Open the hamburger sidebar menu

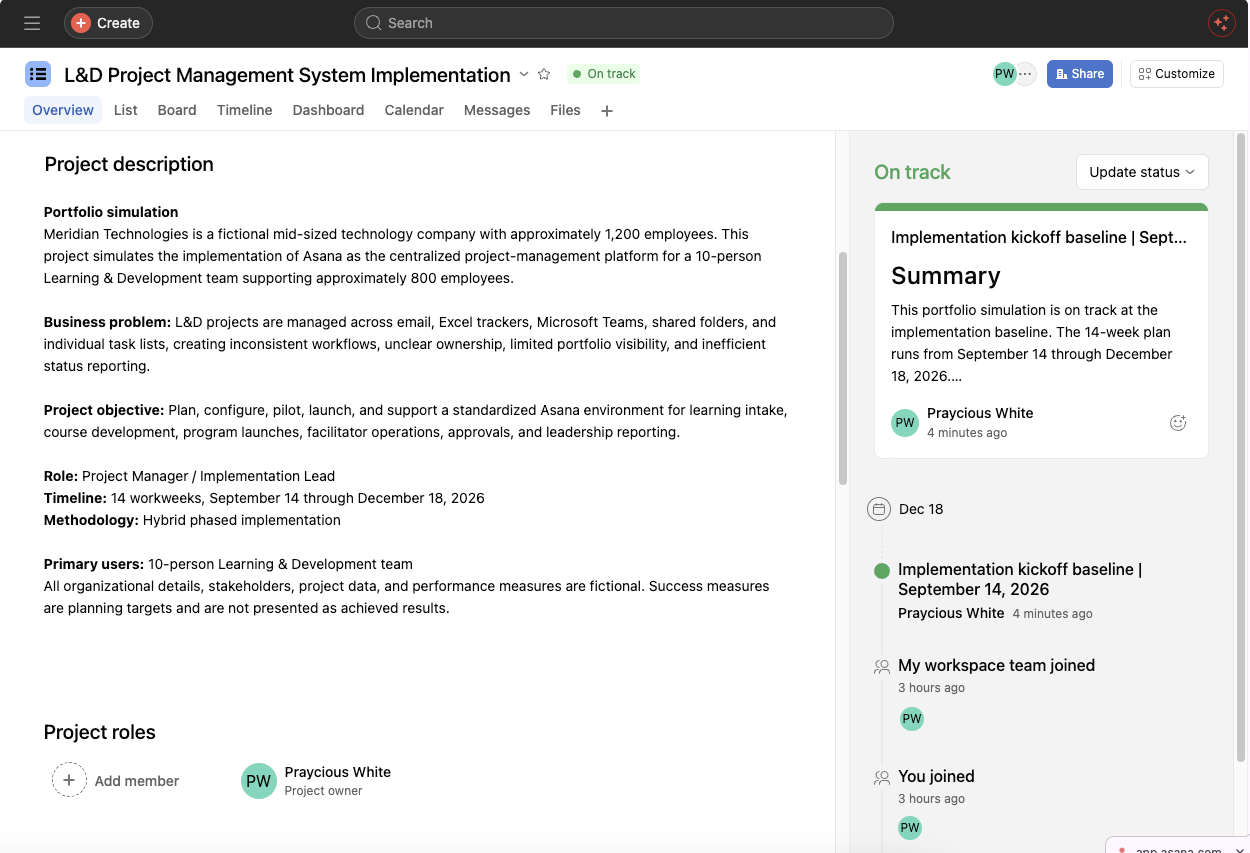tap(32, 23)
